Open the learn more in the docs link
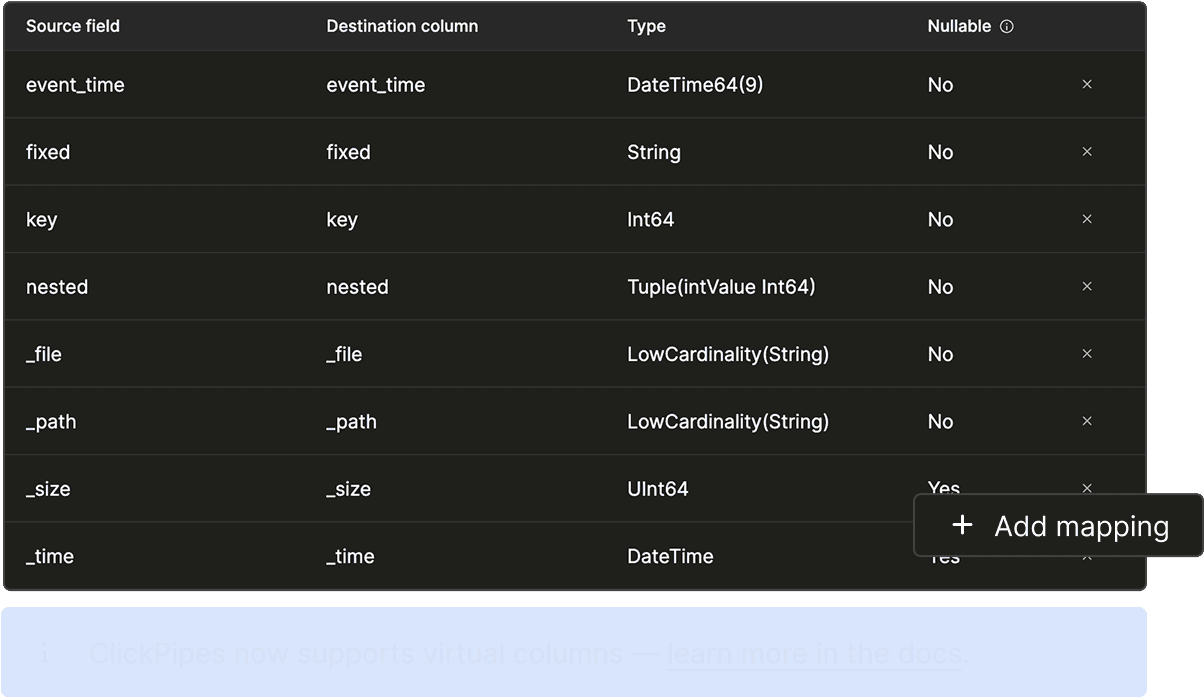Viewport: 1204px width, 697px height. tap(815, 654)
